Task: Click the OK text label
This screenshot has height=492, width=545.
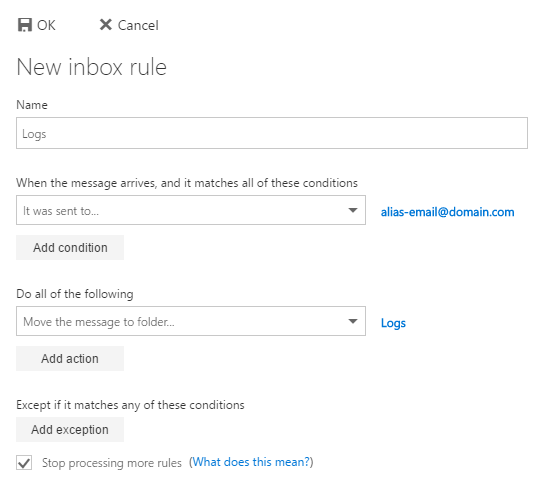Action: [46, 25]
